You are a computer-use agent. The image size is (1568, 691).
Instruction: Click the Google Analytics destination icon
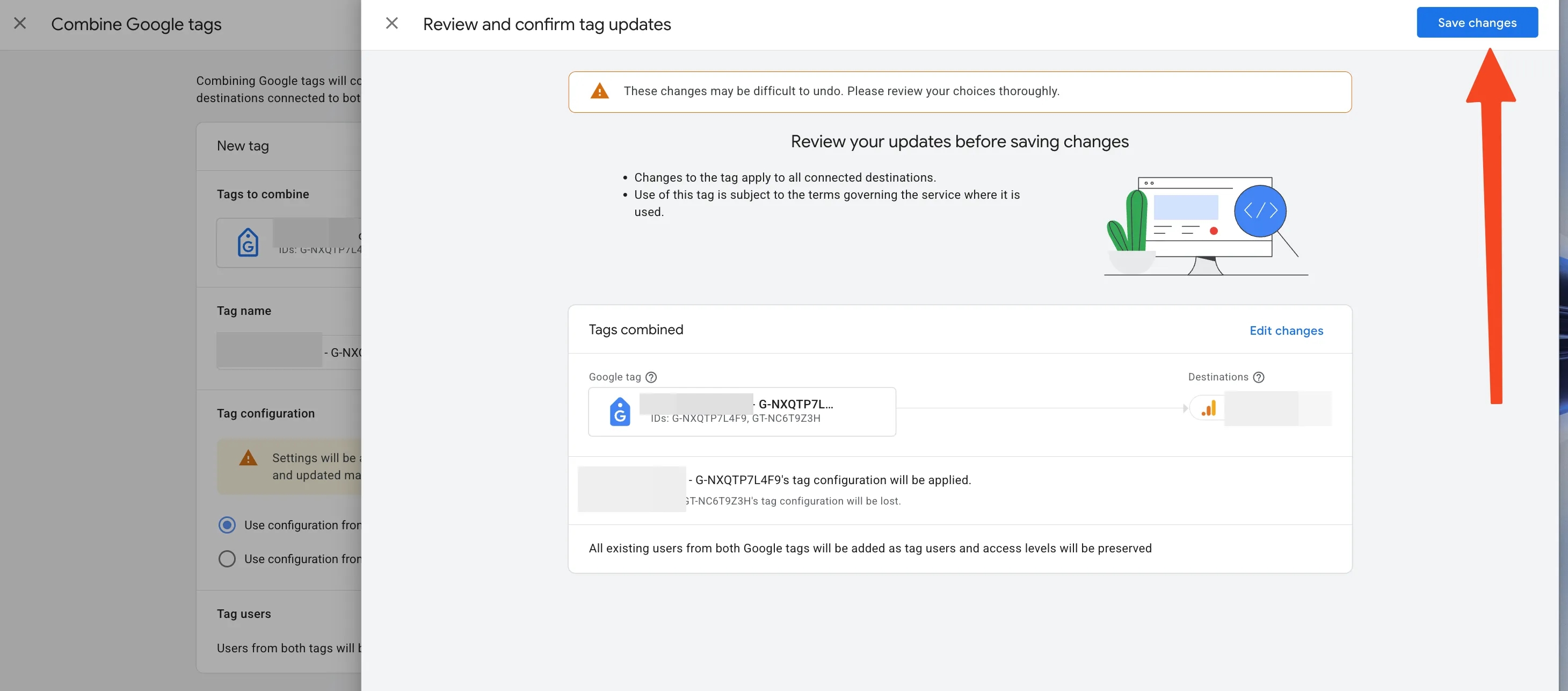[x=1209, y=408]
